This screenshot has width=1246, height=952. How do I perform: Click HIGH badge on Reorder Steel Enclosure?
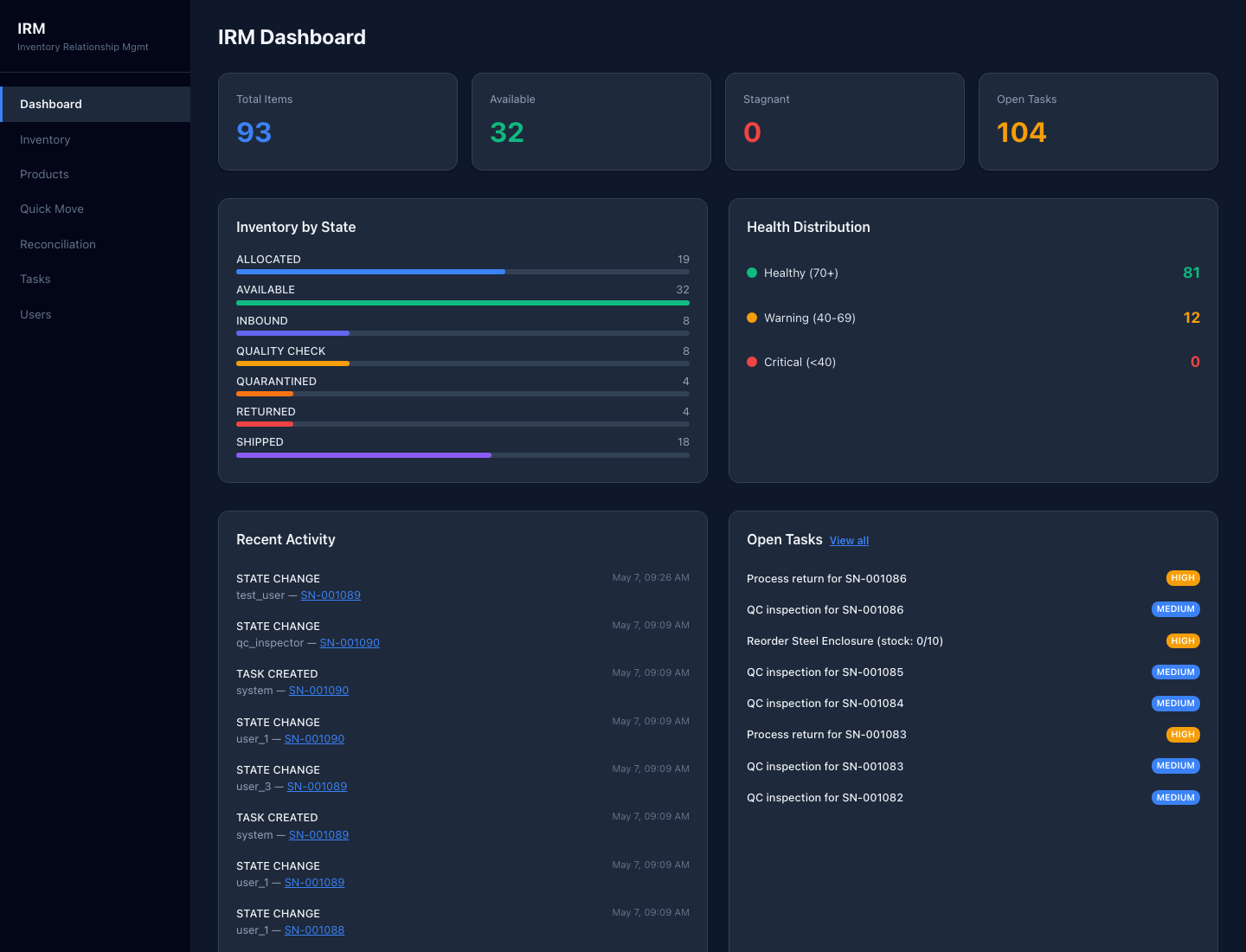tap(1183, 641)
